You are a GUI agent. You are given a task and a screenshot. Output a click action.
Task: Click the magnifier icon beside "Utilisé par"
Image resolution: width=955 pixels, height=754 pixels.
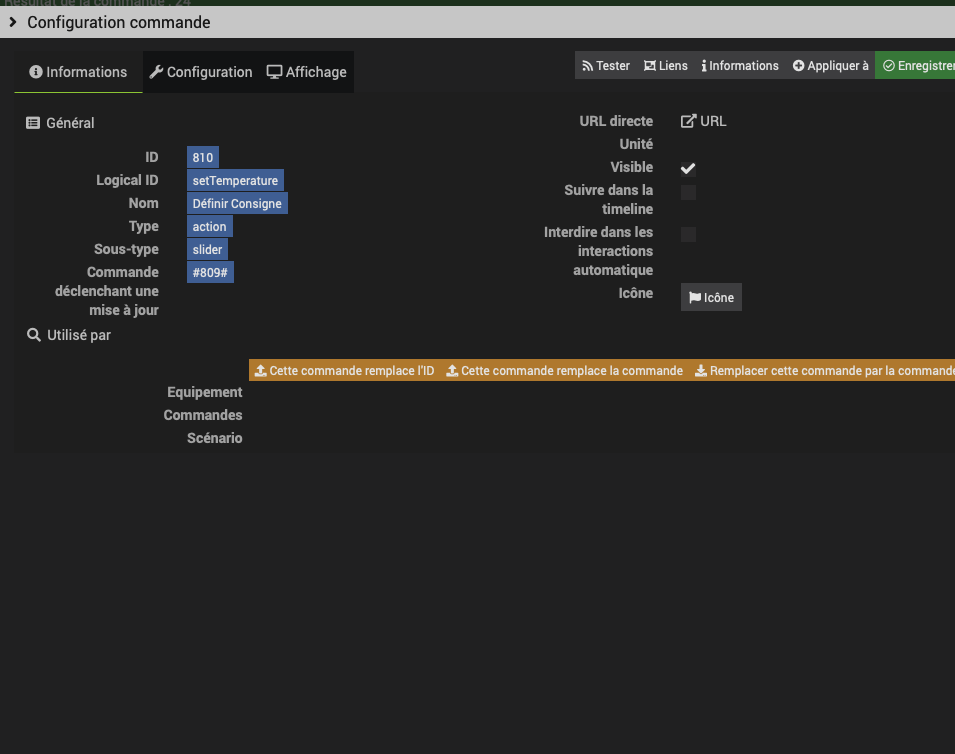(34, 335)
